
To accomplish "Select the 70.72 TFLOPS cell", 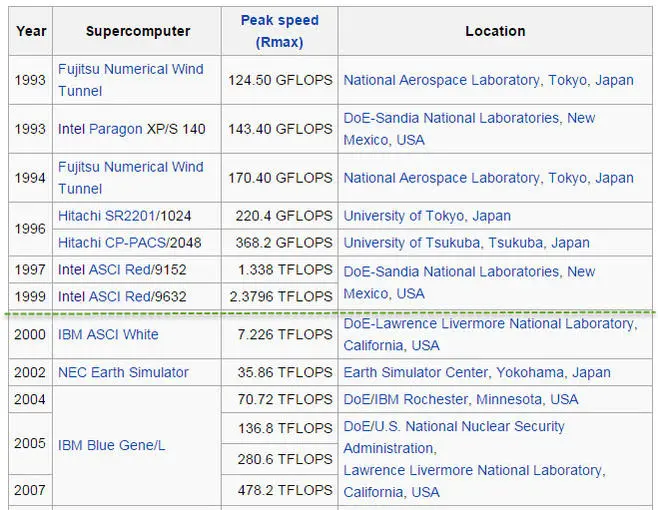I will (x=280, y=399).
